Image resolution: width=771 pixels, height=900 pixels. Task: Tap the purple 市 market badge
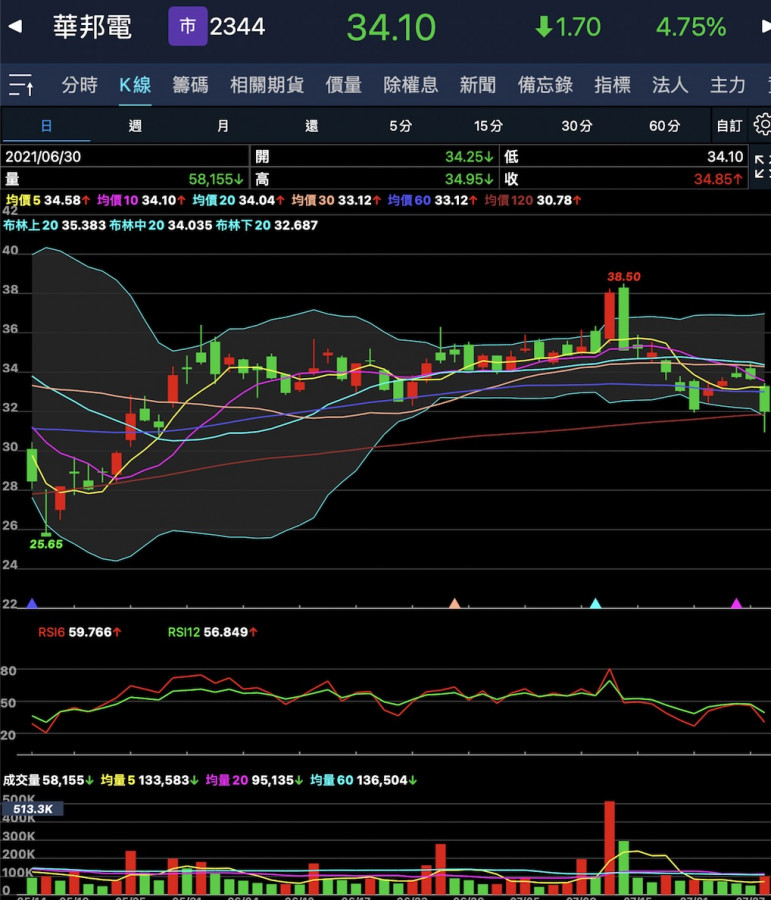click(x=187, y=26)
